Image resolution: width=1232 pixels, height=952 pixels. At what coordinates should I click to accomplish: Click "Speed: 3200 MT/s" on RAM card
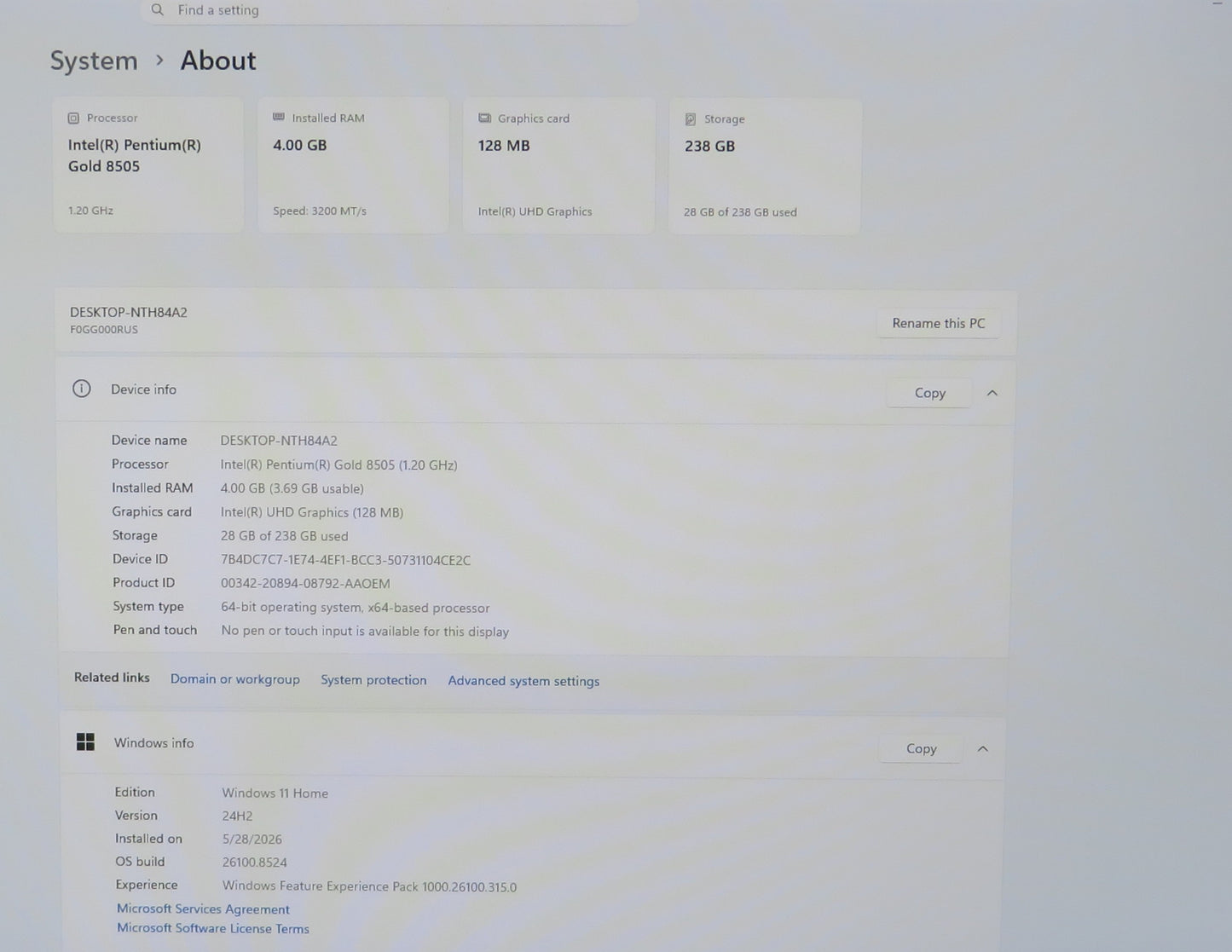pyautogui.click(x=320, y=211)
